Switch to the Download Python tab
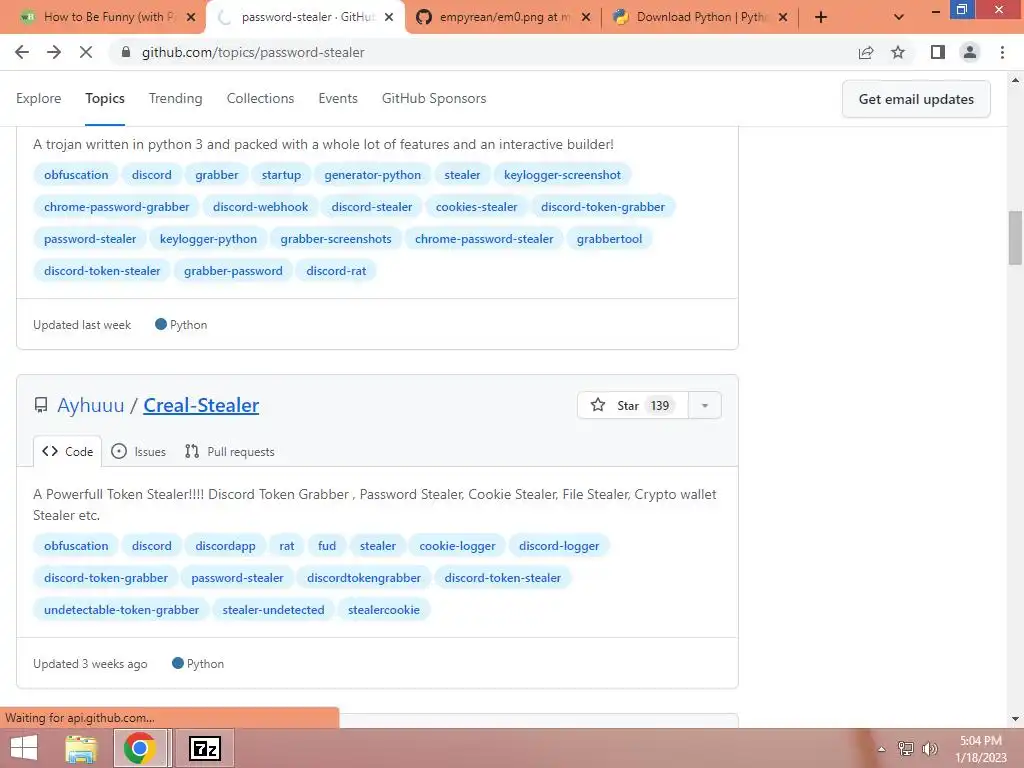This screenshot has height=768, width=1024. click(x=702, y=17)
